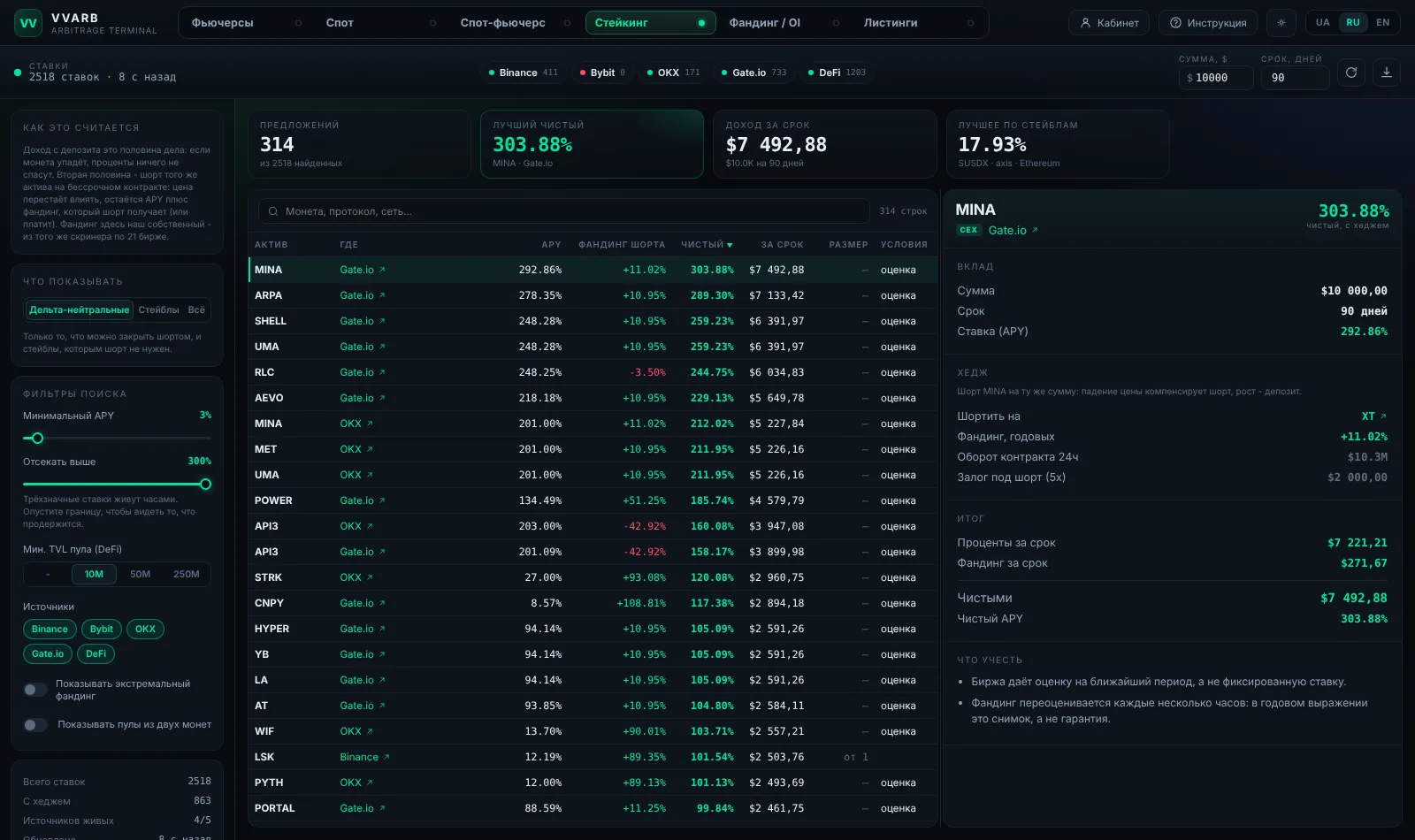
Task: Select 50M minimum TVL option
Action: point(141,574)
